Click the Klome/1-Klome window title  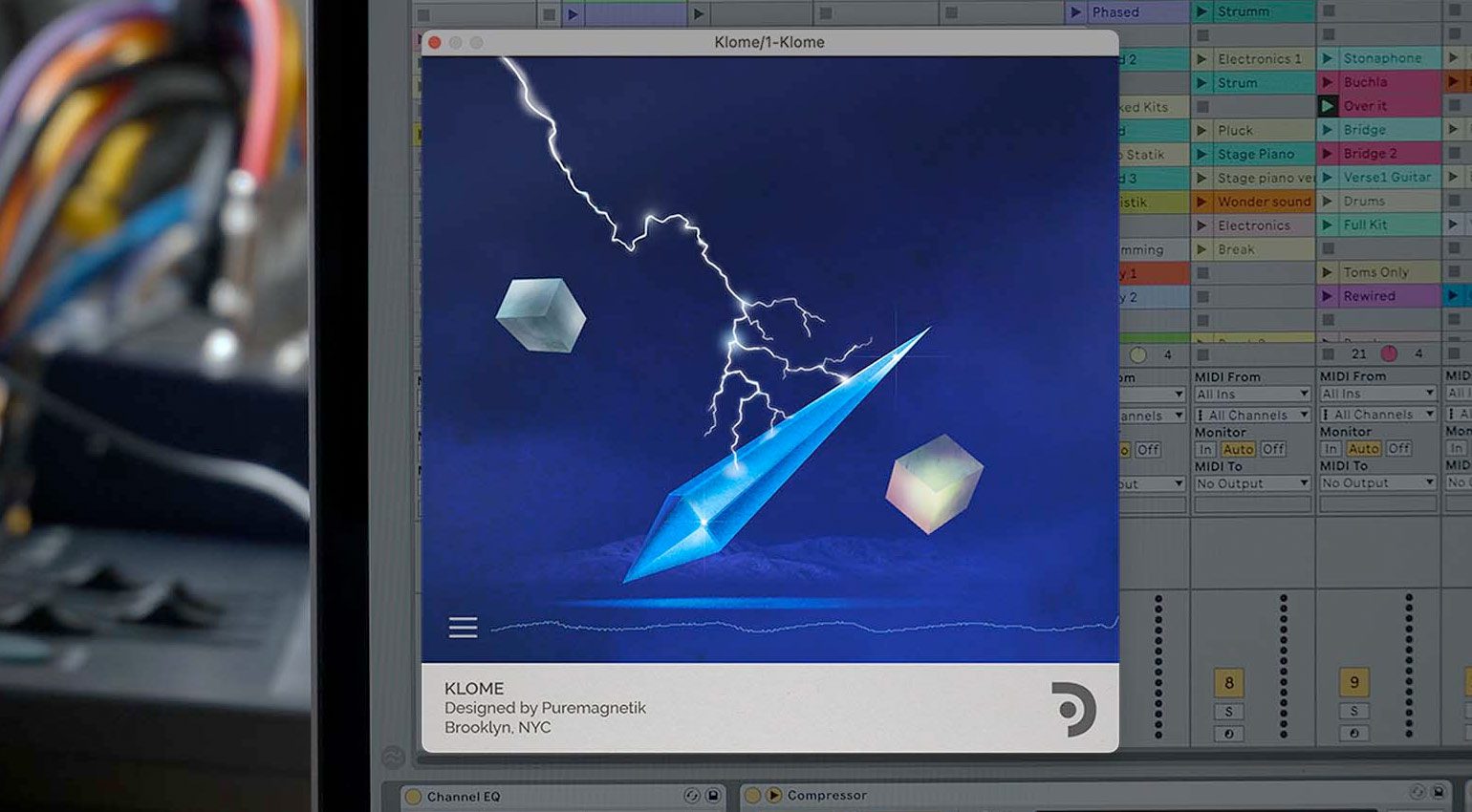click(x=769, y=42)
